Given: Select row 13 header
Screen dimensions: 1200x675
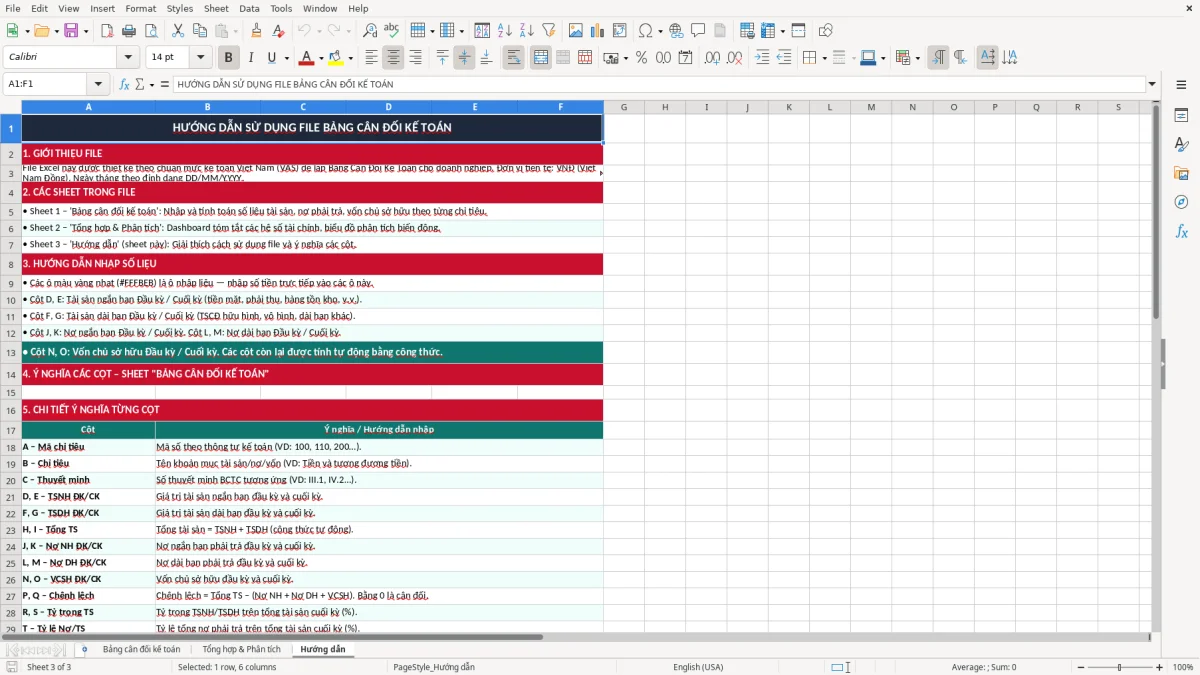Looking at the screenshot, I should (x=11, y=352).
